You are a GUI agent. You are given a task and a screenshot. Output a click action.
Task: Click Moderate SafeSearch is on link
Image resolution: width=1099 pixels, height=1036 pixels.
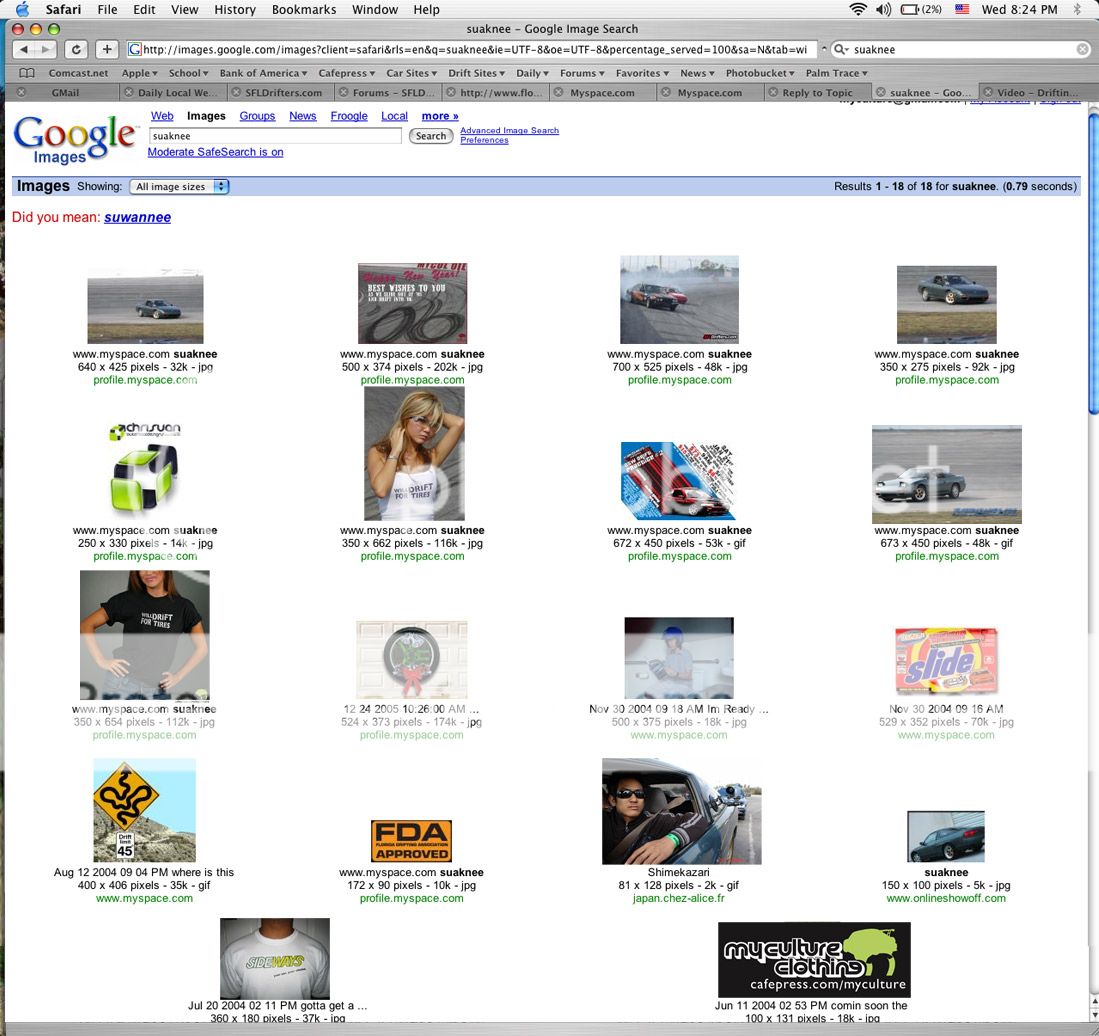(215, 152)
